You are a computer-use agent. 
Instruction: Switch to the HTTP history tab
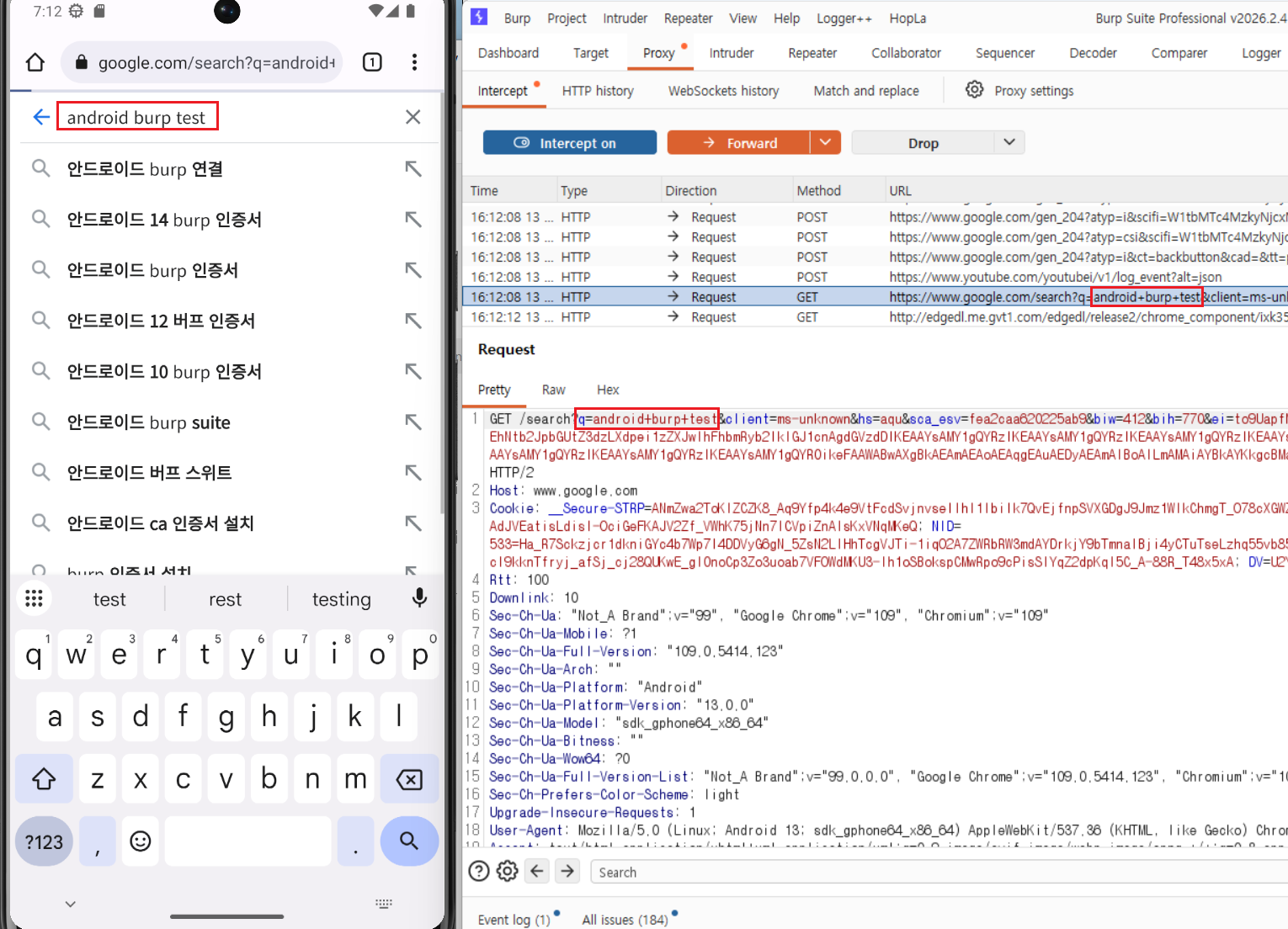point(598,91)
